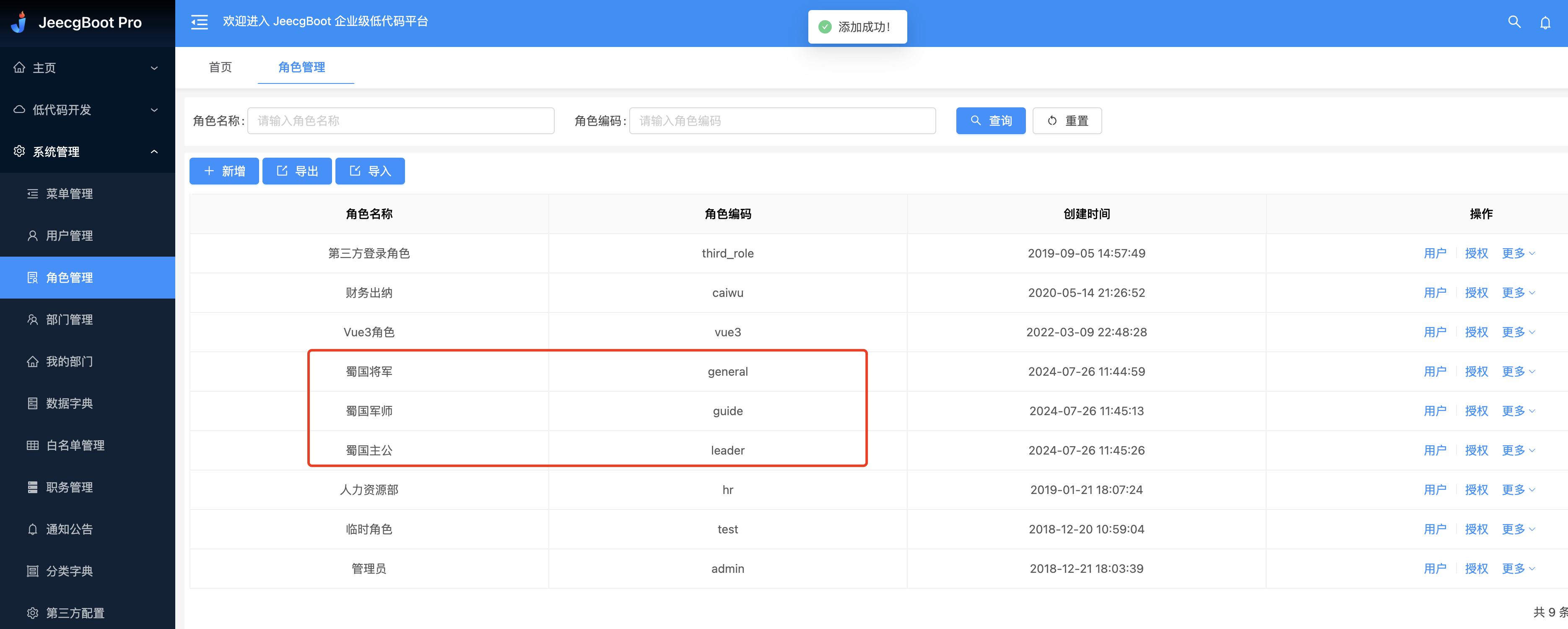The height and width of the screenshot is (629, 1568).
Task: Open 更多 dropdown for leader row
Action: click(x=1518, y=451)
